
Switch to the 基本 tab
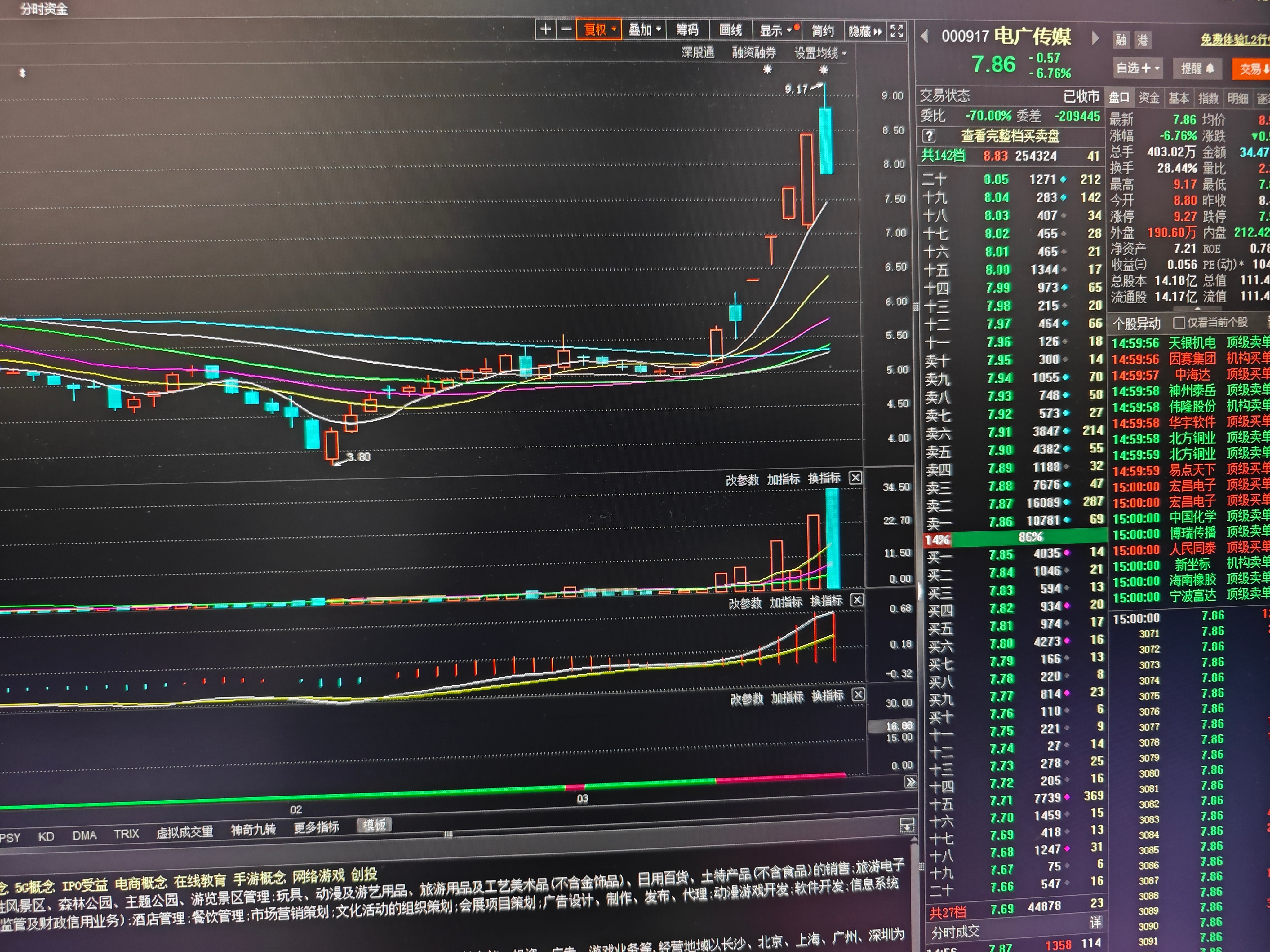point(1179,98)
